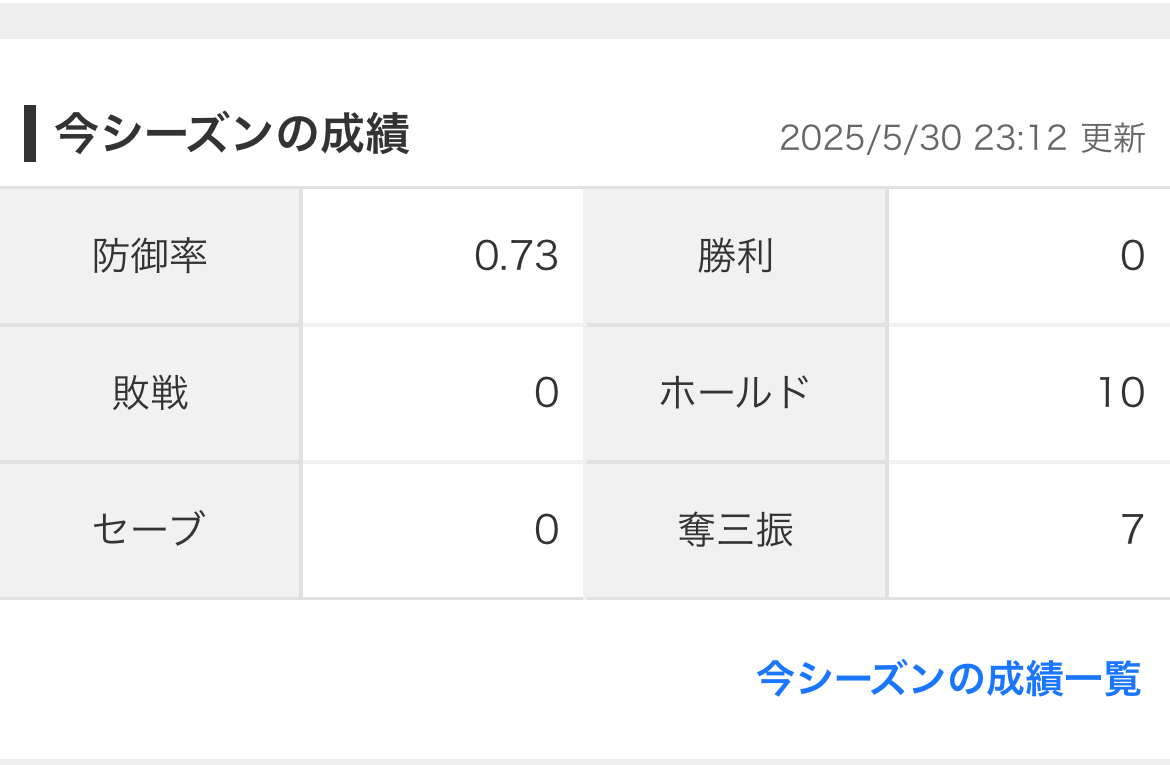The height and width of the screenshot is (765, 1170).
Task: Select the 奪三振 label cell
Action: (735, 529)
